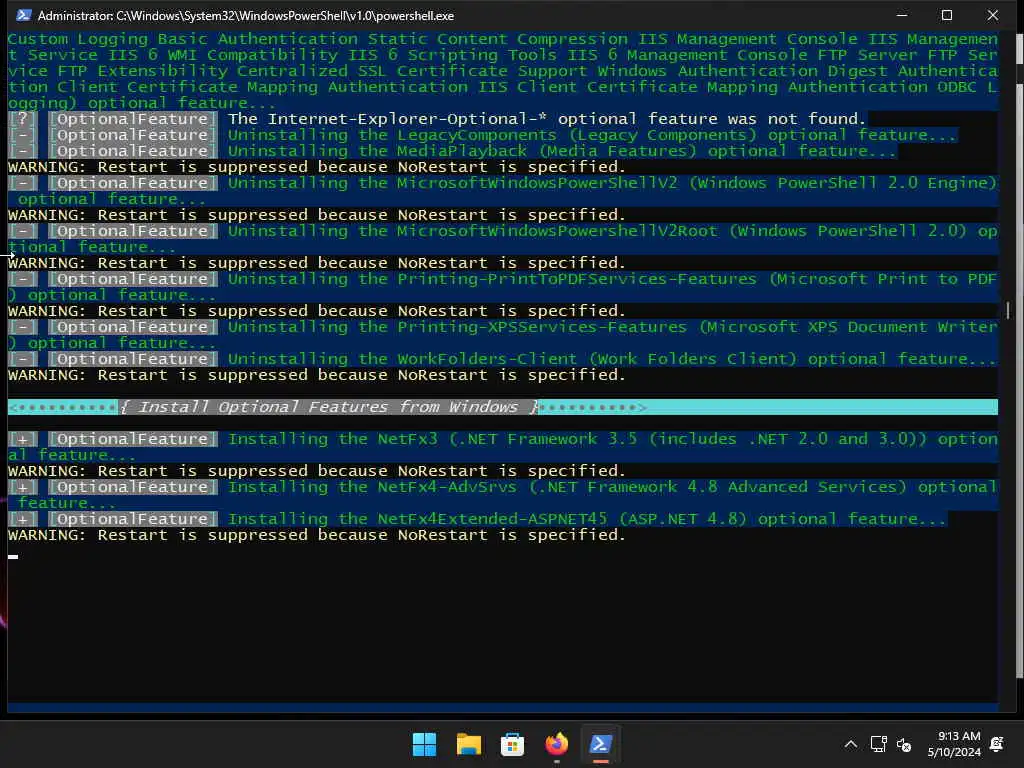The width and height of the screenshot is (1024, 768).
Task: Open the Windows Start menu
Action: point(424,744)
